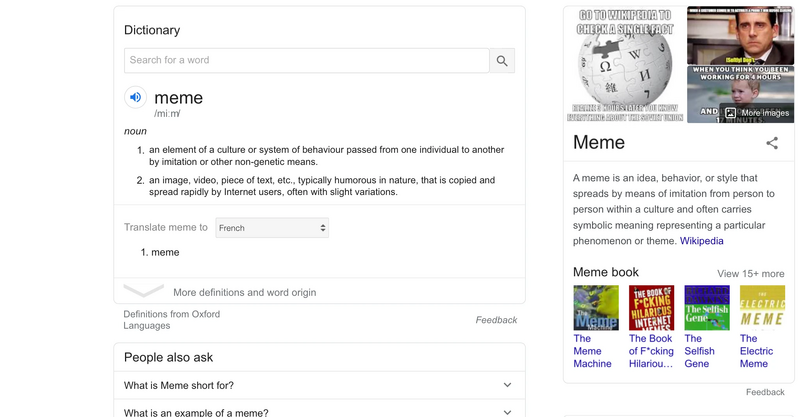Viewport: 800px width, 417px height.
Task: Click View 15+ more books
Action: [x=750, y=273]
